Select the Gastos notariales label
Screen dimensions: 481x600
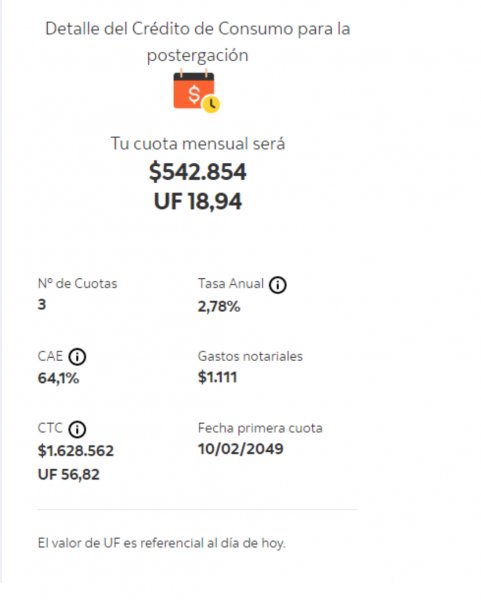(x=250, y=356)
